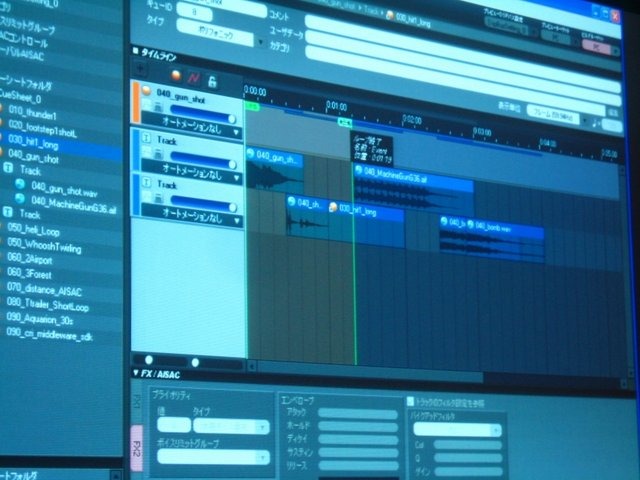The image size is (640, 480).
Task: Click the 040_sh... clip on second track
Action: tap(308, 218)
